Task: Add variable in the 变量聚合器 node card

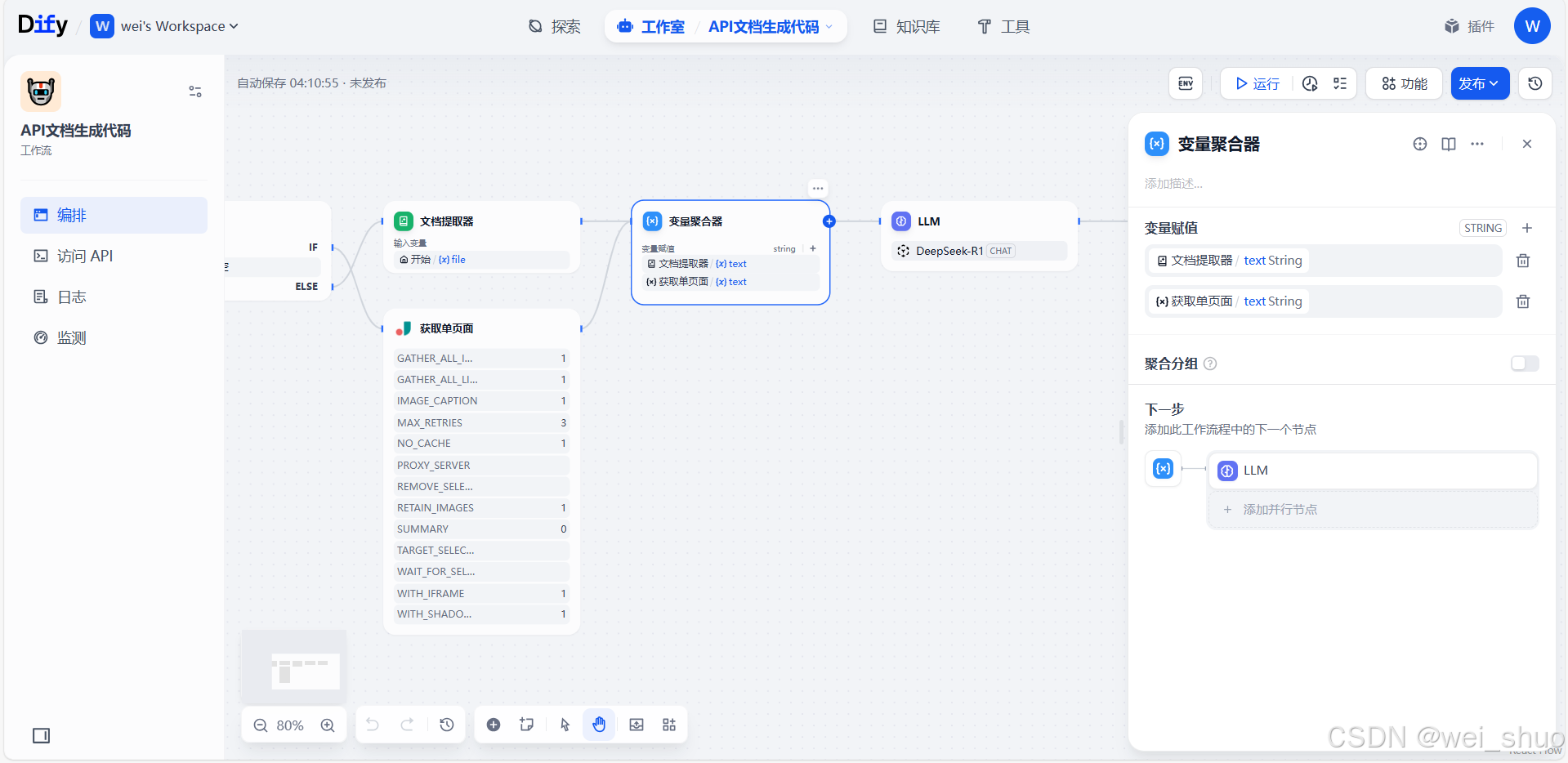Action: [x=813, y=248]
